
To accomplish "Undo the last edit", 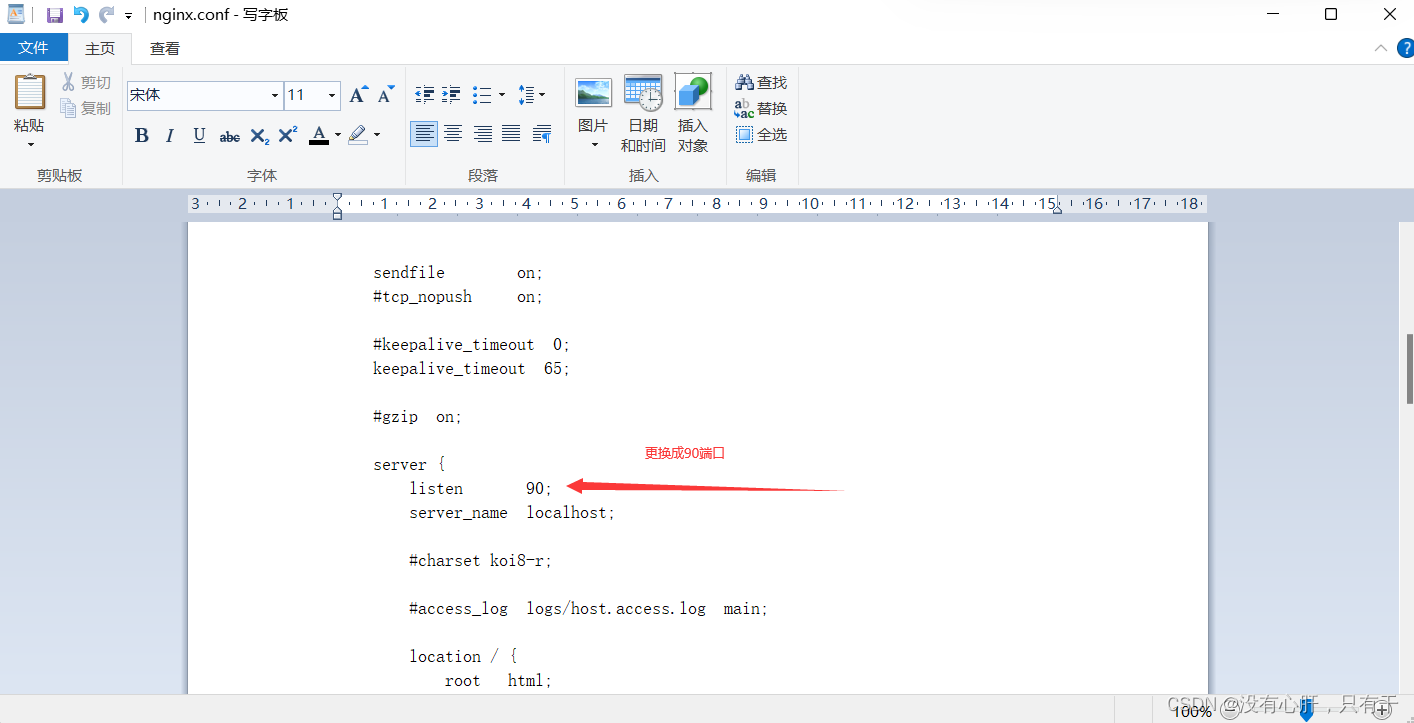I will [x=81, y=15].
